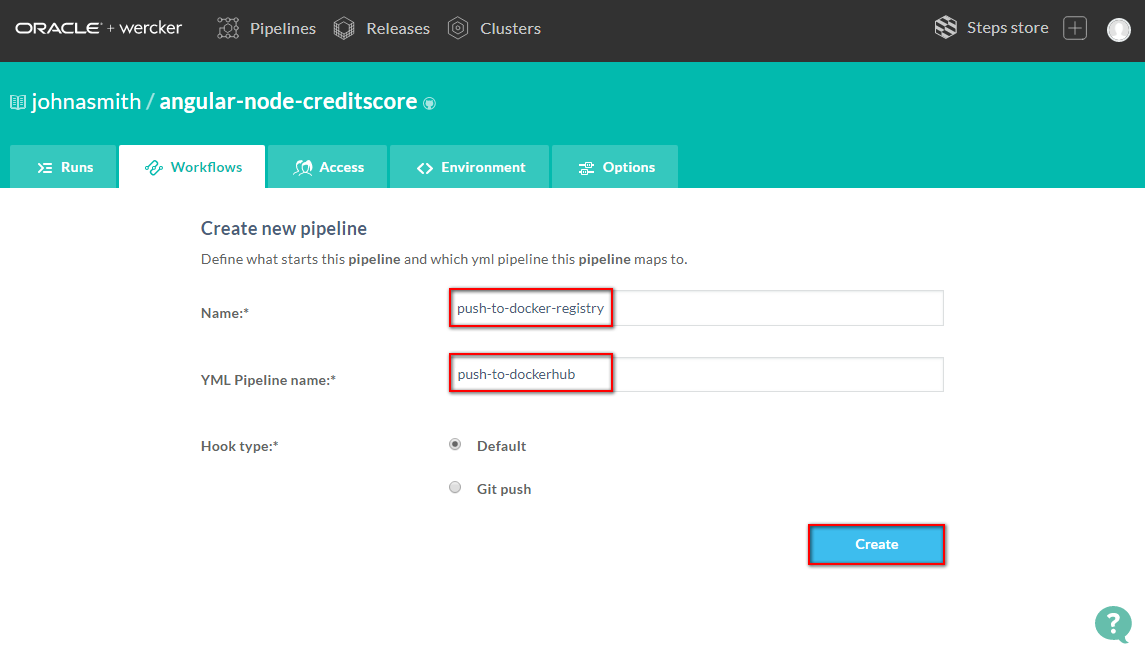This screenshot has height=654, width=1145.
Task: Switch to the Workflows tab
Action: pos(193,167)
